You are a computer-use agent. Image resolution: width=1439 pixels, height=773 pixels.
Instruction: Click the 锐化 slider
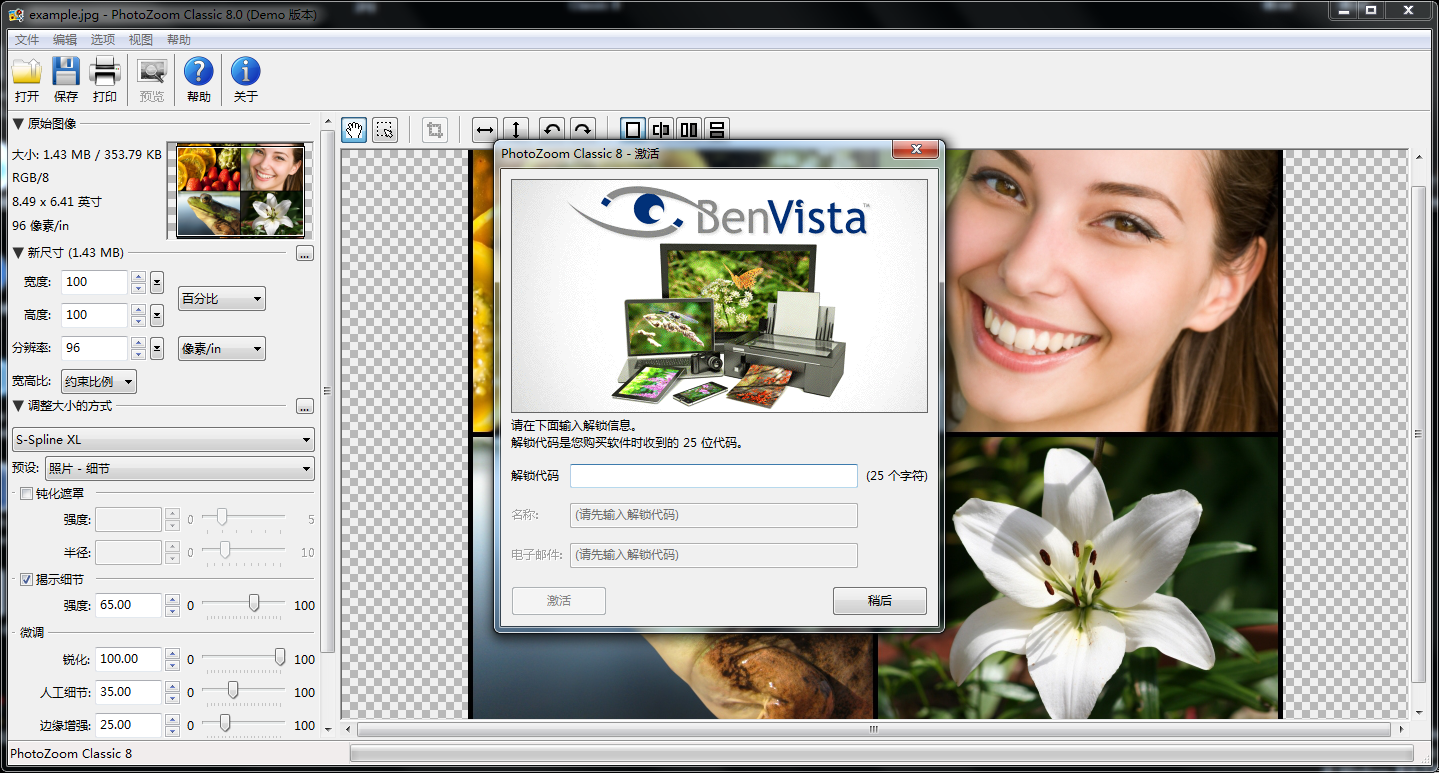point(245,658)
